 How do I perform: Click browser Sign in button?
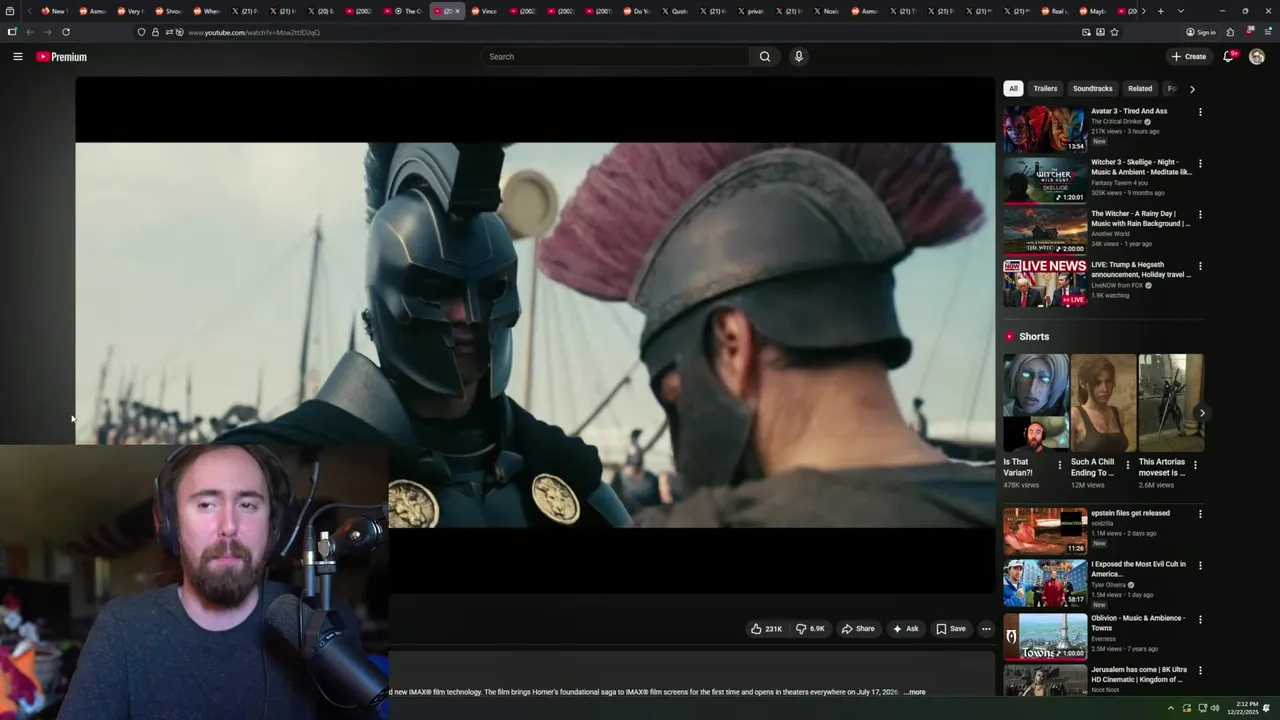[x=1201, y=32]
